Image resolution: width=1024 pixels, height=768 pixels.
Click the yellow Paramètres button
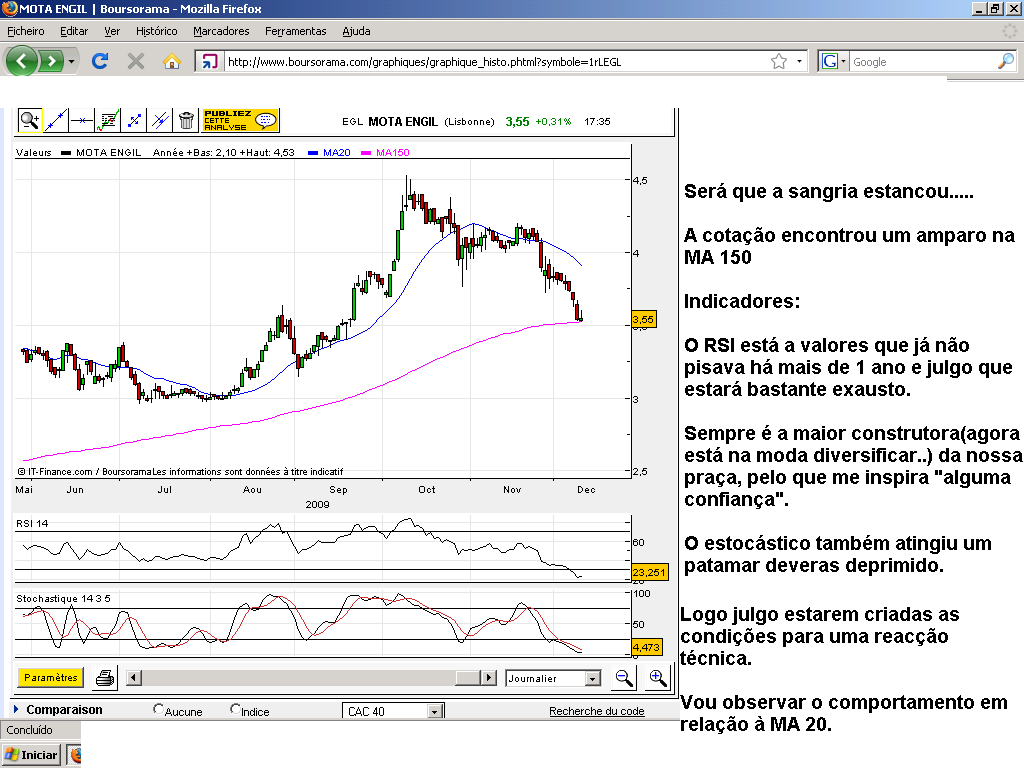50,678
